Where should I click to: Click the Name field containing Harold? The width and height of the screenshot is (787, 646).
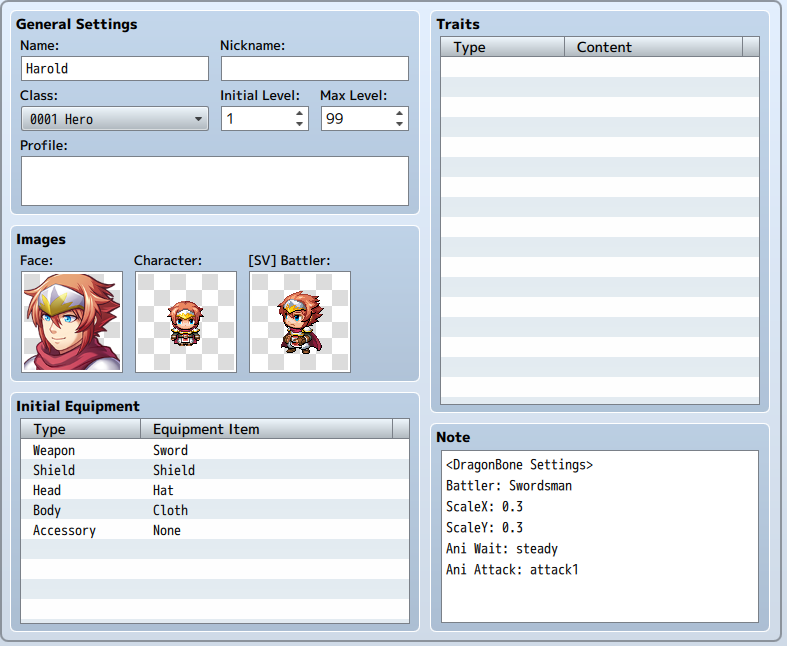coord(115,68)
